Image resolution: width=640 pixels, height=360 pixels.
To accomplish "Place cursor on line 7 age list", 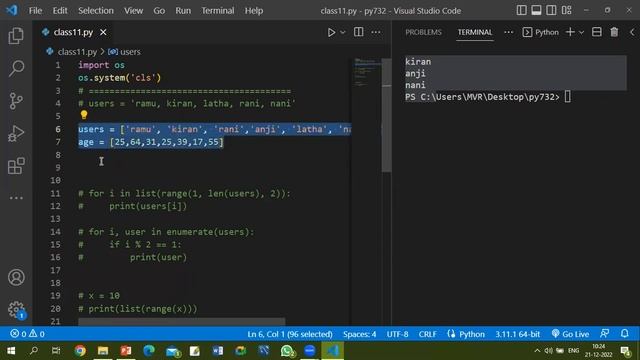I will click(x=167, y=142).
